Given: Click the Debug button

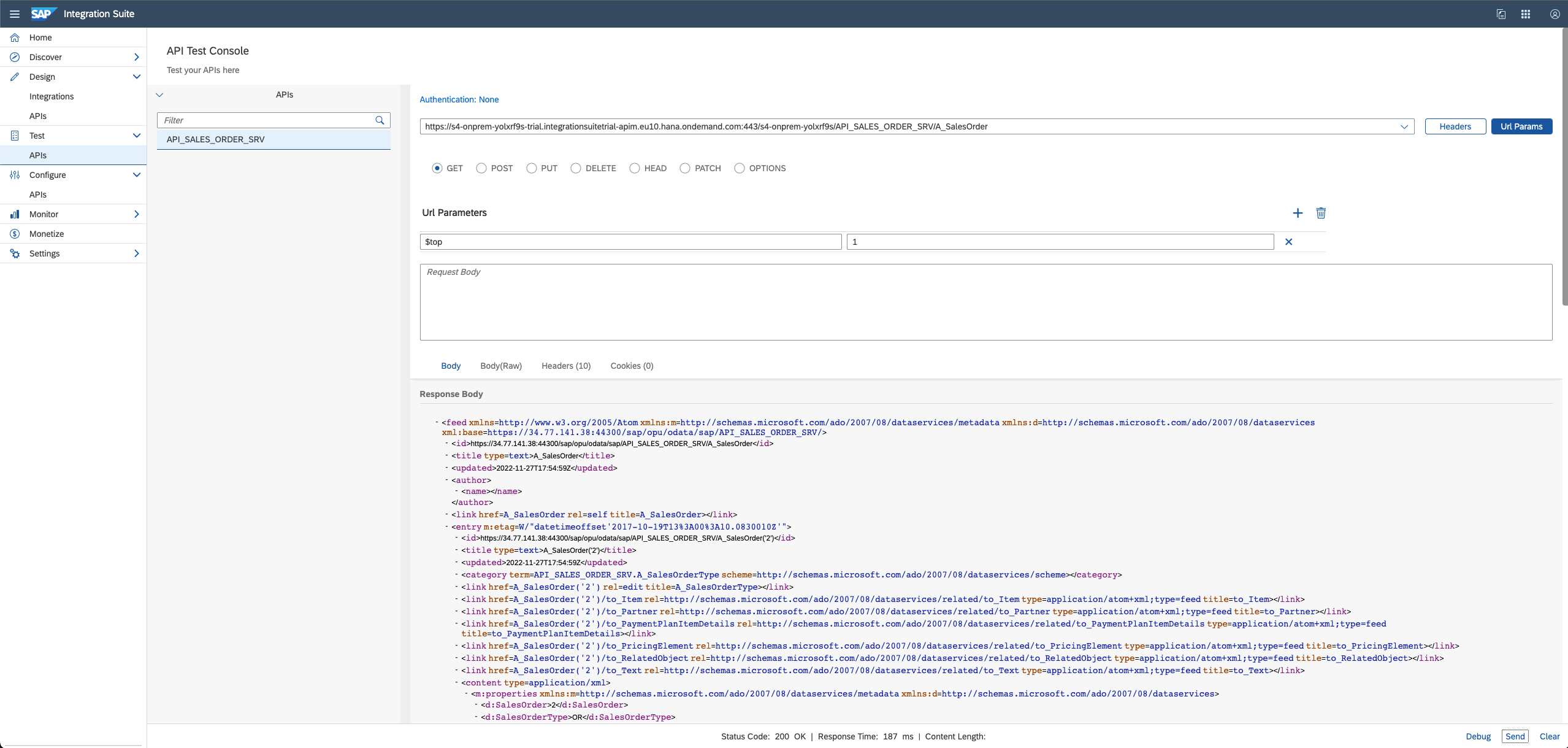Looking at the screenshot, I should (x=1478, y=736).
